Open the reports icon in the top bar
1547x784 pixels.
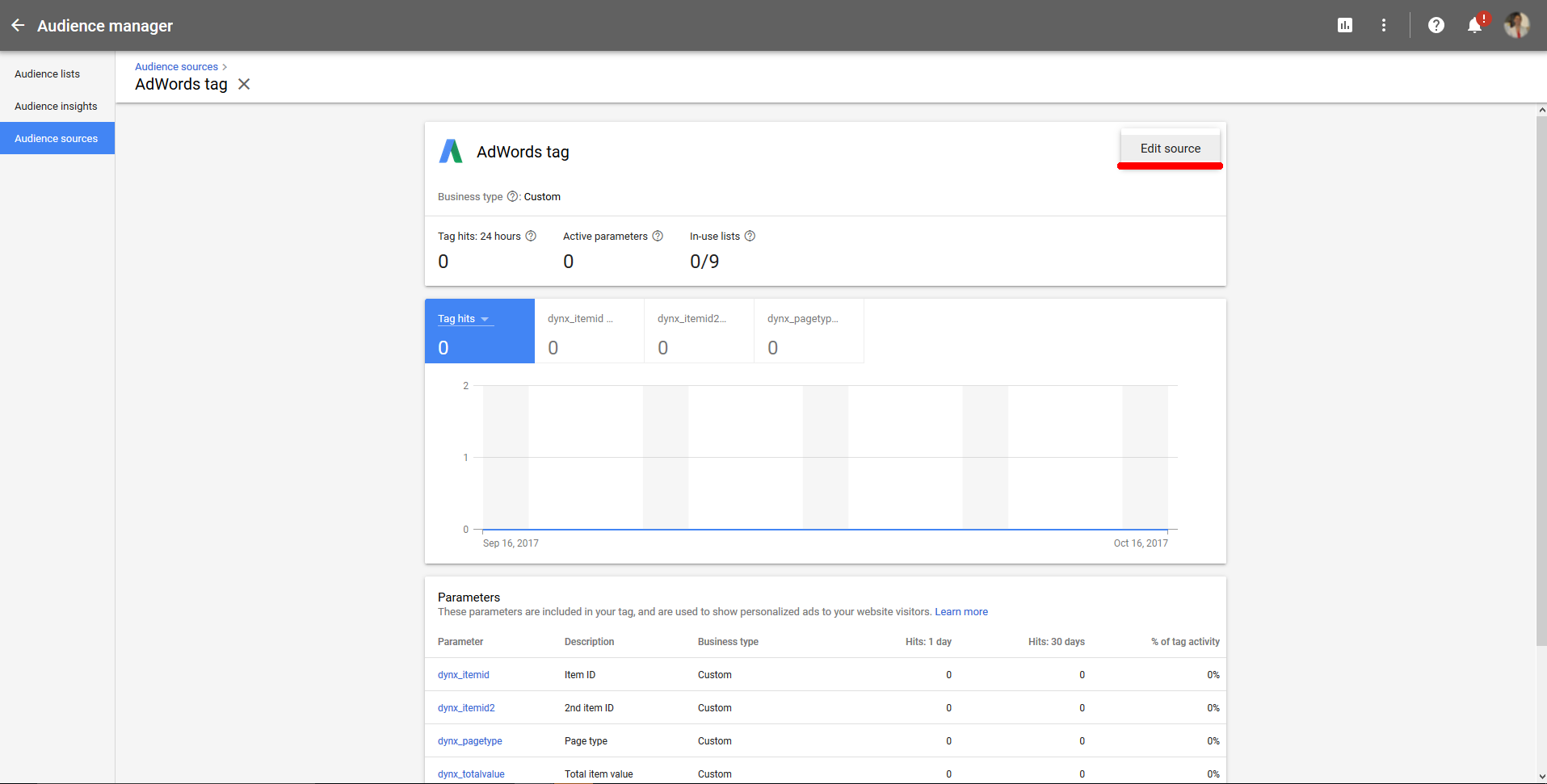click(1344, 25)
